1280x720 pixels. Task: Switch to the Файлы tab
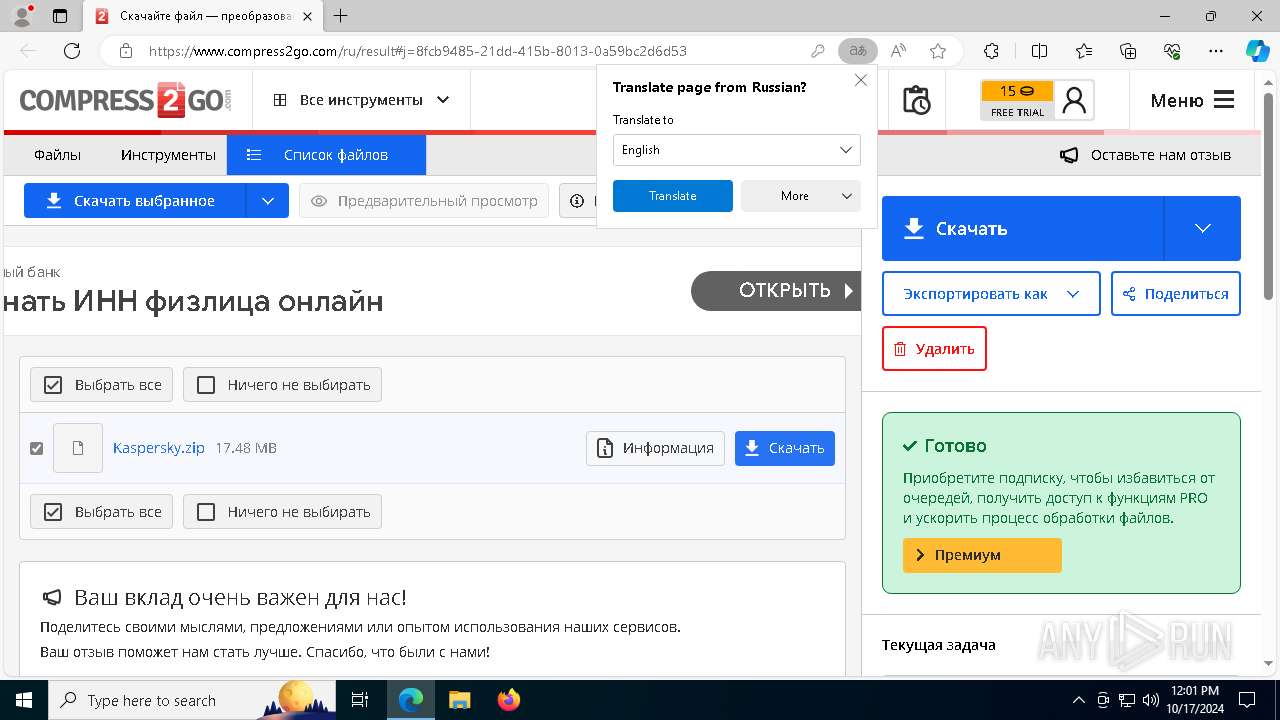pos(57,155)
